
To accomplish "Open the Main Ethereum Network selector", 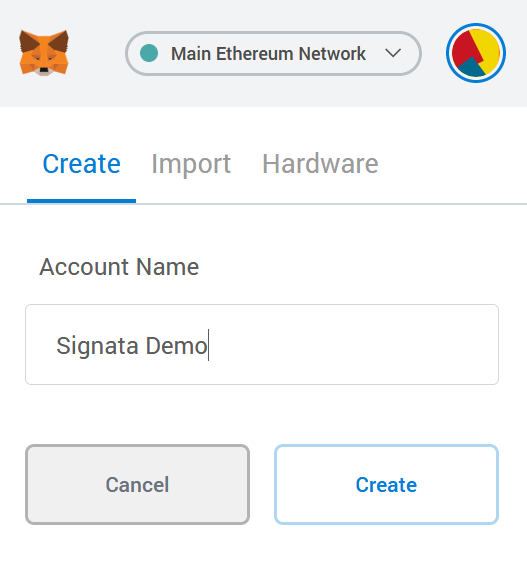I will (x=273, y=53).
